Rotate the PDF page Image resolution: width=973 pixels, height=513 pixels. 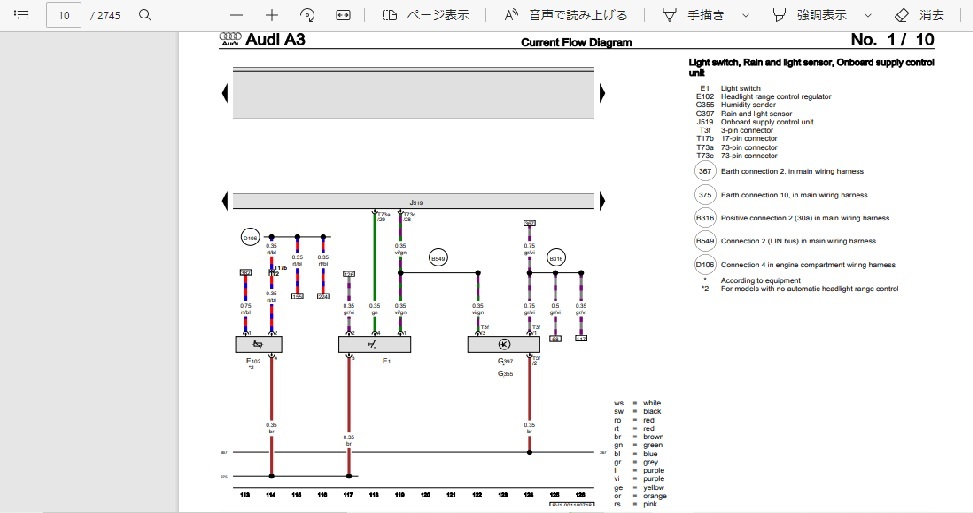point(308,15)
